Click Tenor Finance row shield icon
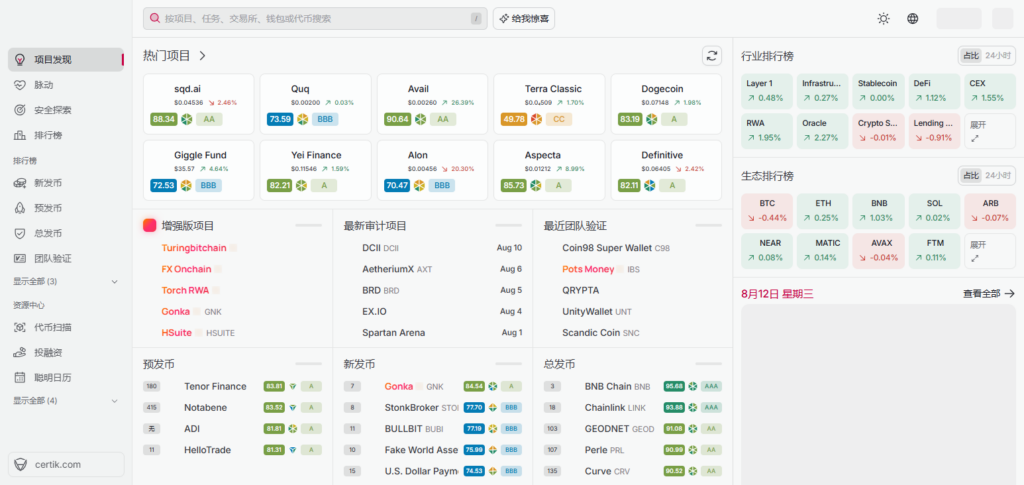Viewport: 1024px width, 485px height. pos(292,386)
